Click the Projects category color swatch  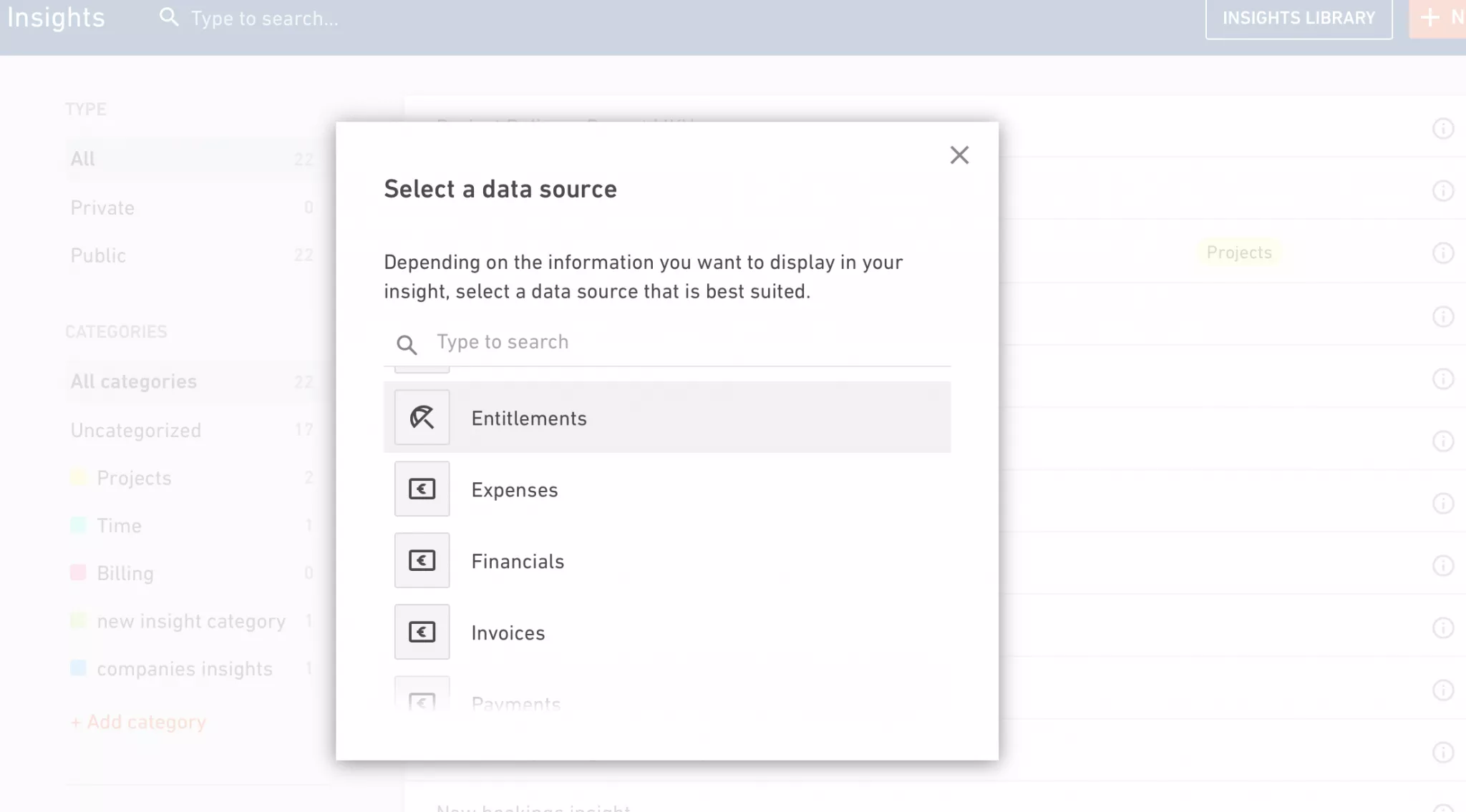[78, 477]
